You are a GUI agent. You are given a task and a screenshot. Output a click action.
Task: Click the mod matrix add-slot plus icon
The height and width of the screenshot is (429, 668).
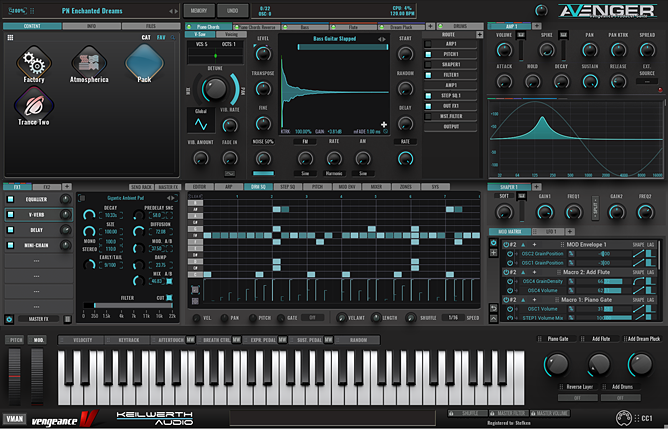tap(493, 252)
